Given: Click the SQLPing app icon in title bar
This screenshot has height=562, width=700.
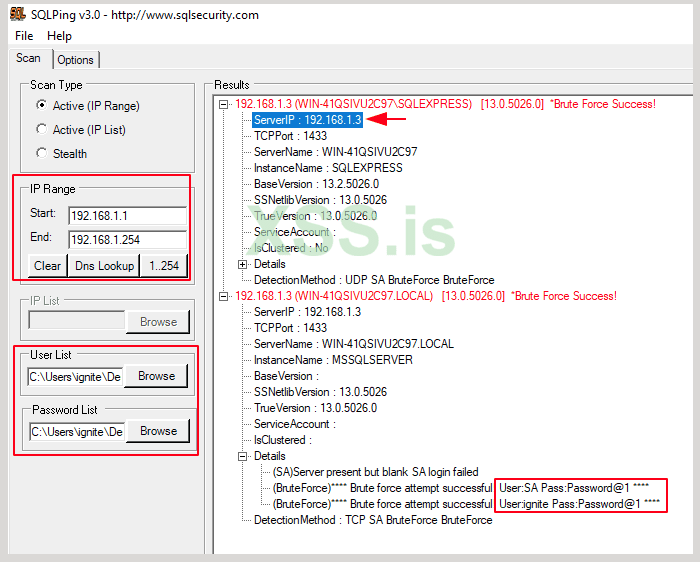Looking at the screenshot, I should click(x=17, y=14).
